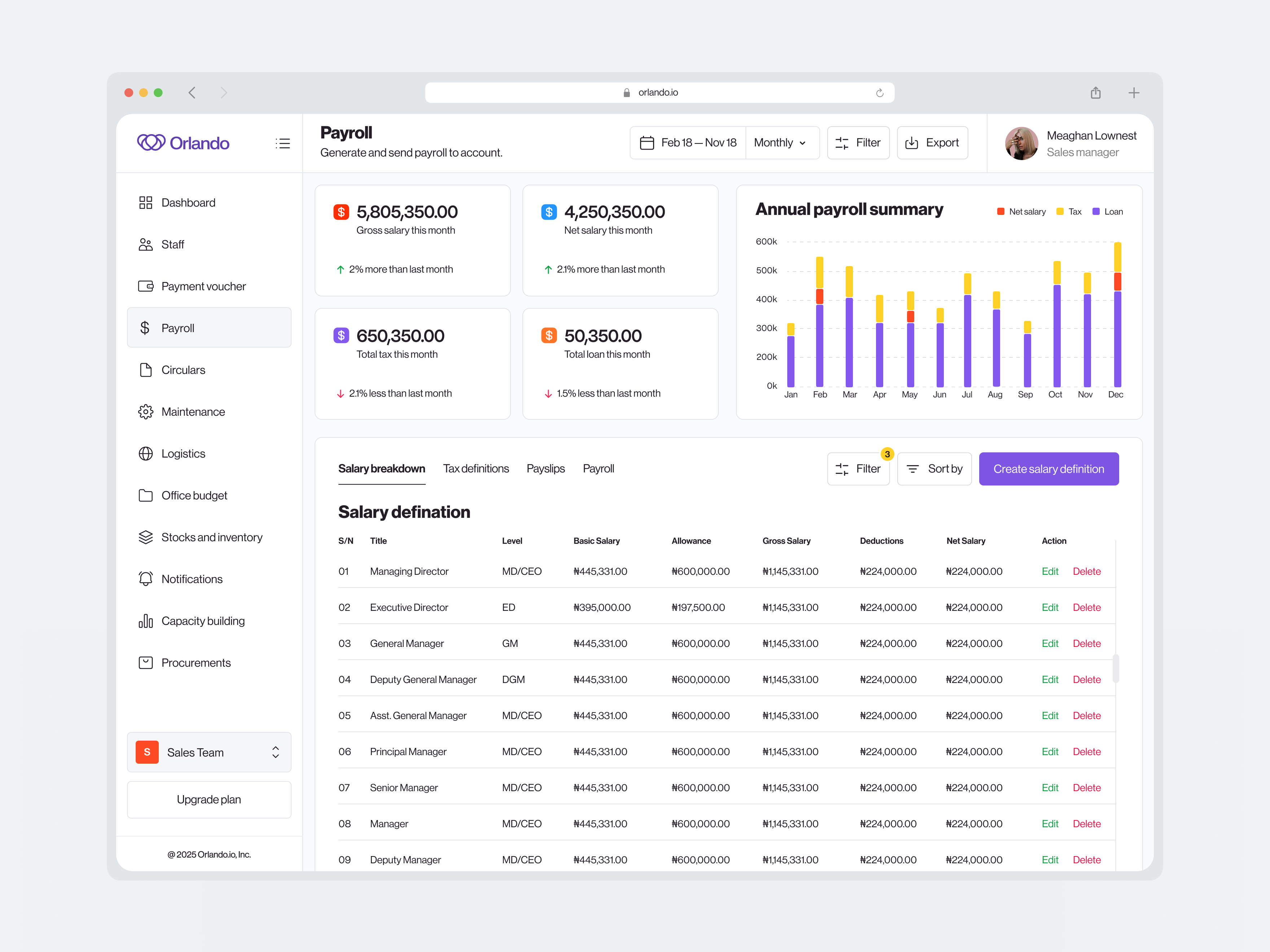Screen dimensions: 1270x952
Task: Open the Dashboard sidebar icon
Action: 146,202
